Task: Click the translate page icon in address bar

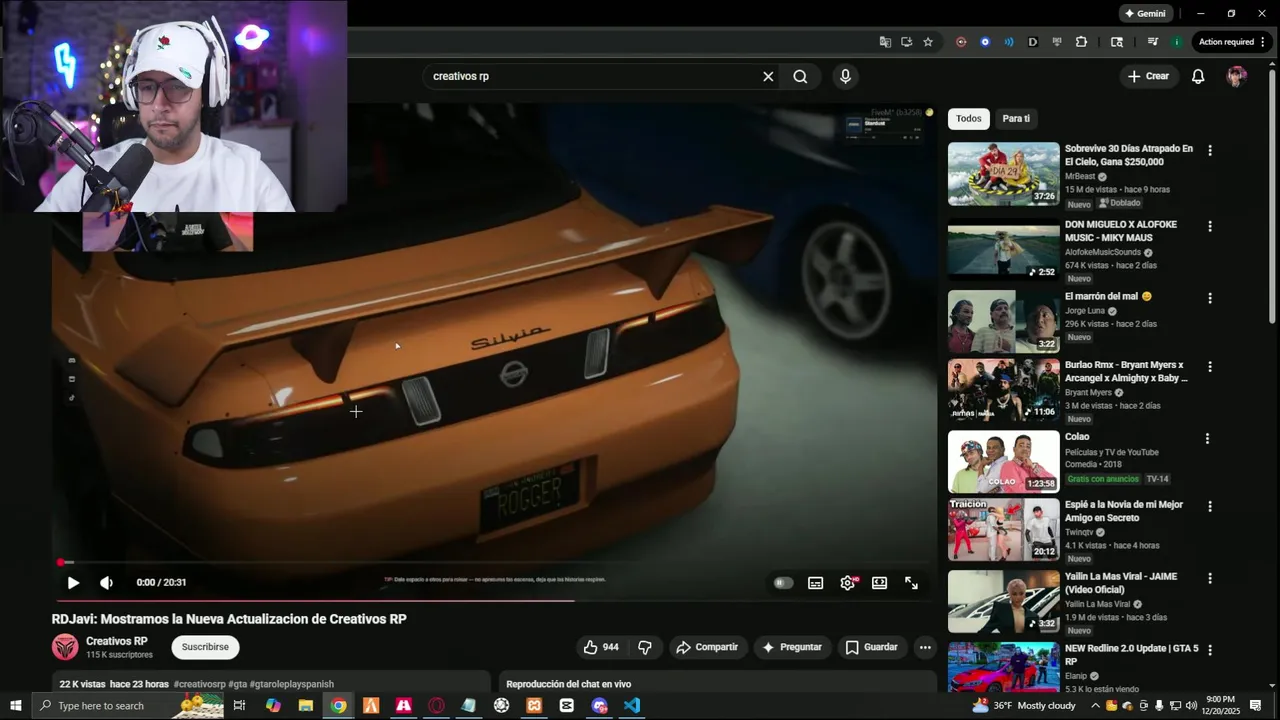Action: coord(885,42)
